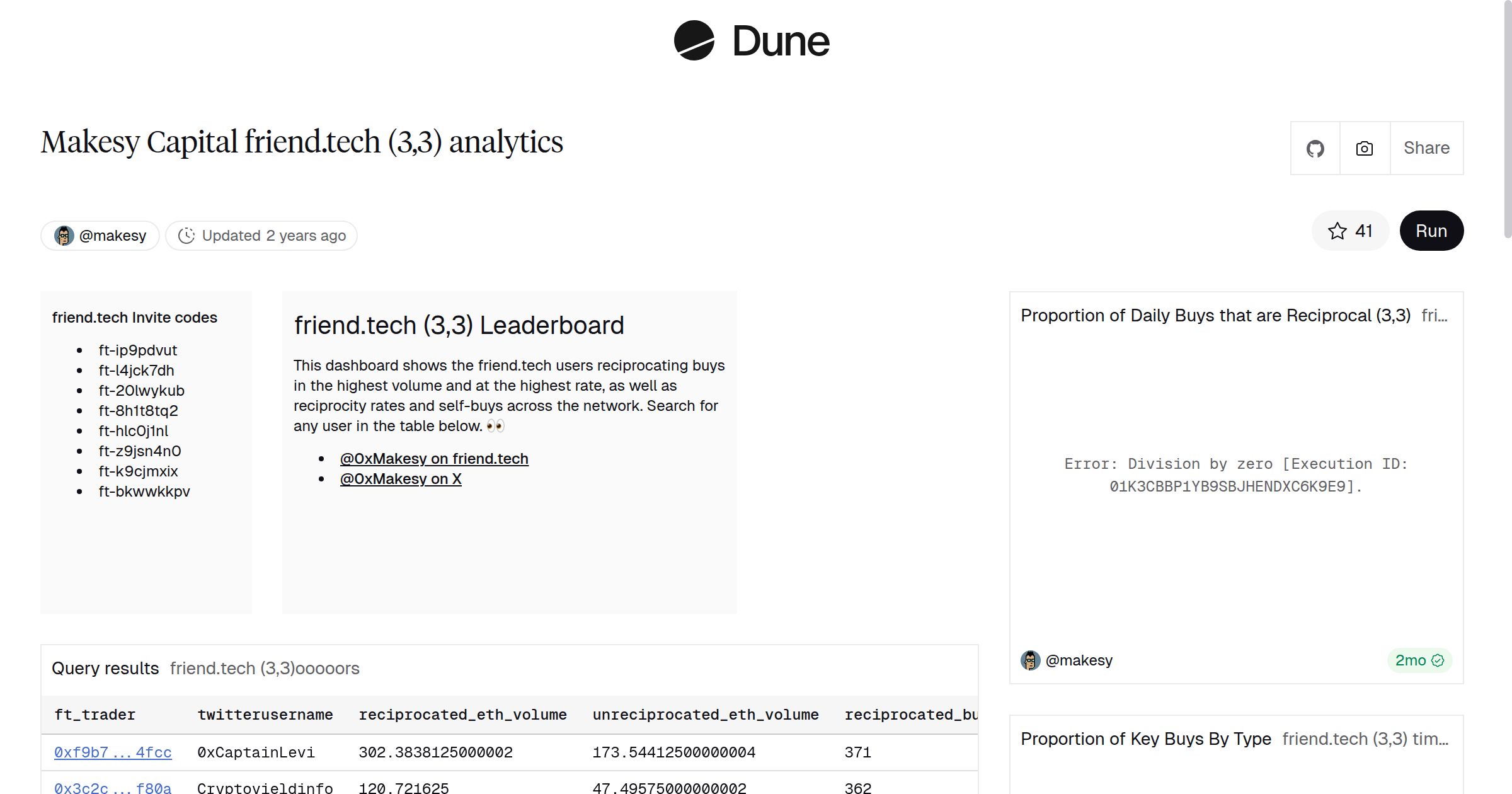This screenshot has width=1512, height=794.
Task: Click the verified checkmark next to 2mo
Action: tap(1440, 660)
